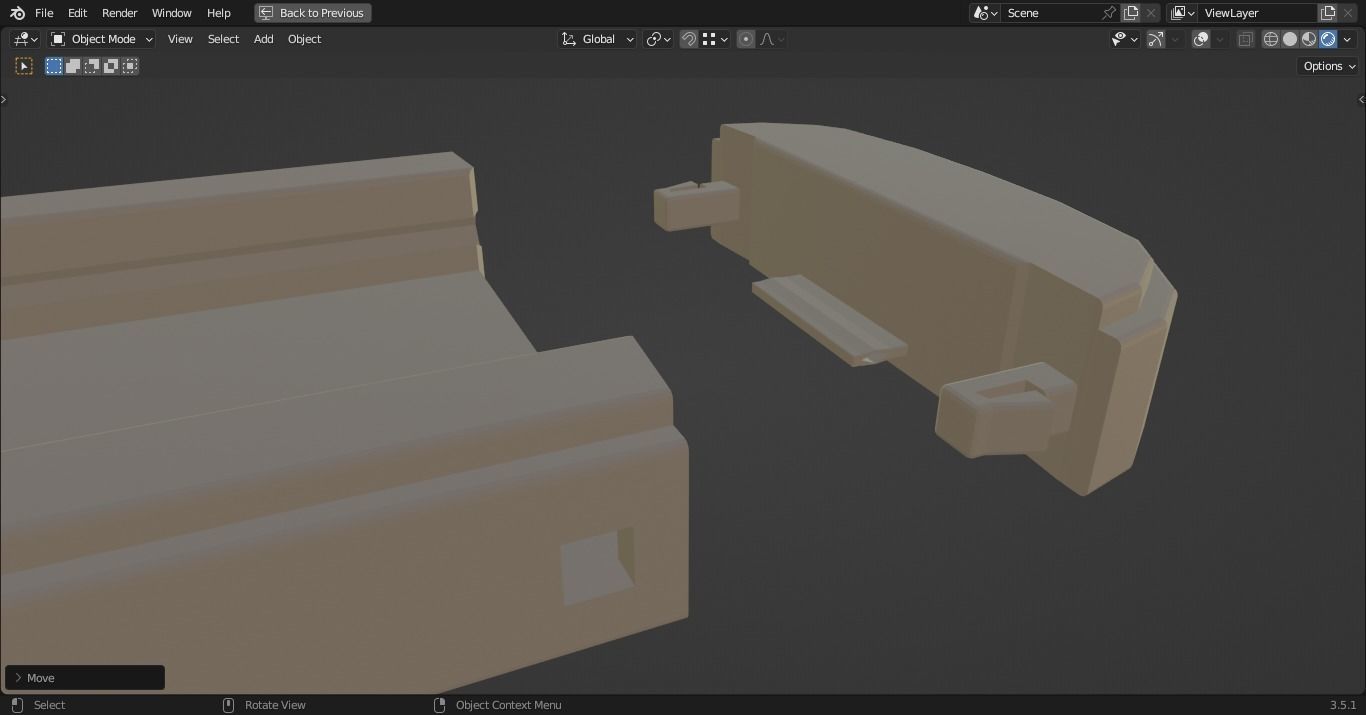Open the overlays options dropdown arrow
This screenshot has width=1366, height=715.
click(x=1220, y=39)
